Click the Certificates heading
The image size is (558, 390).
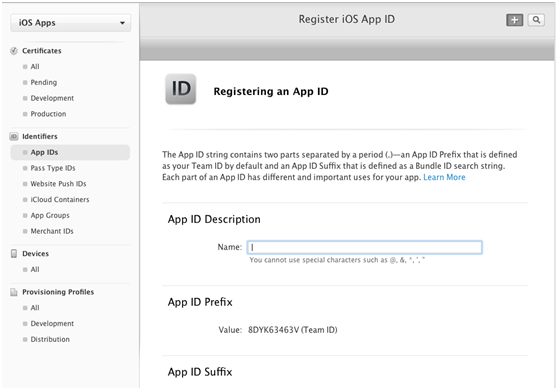[x=42, y=51]
